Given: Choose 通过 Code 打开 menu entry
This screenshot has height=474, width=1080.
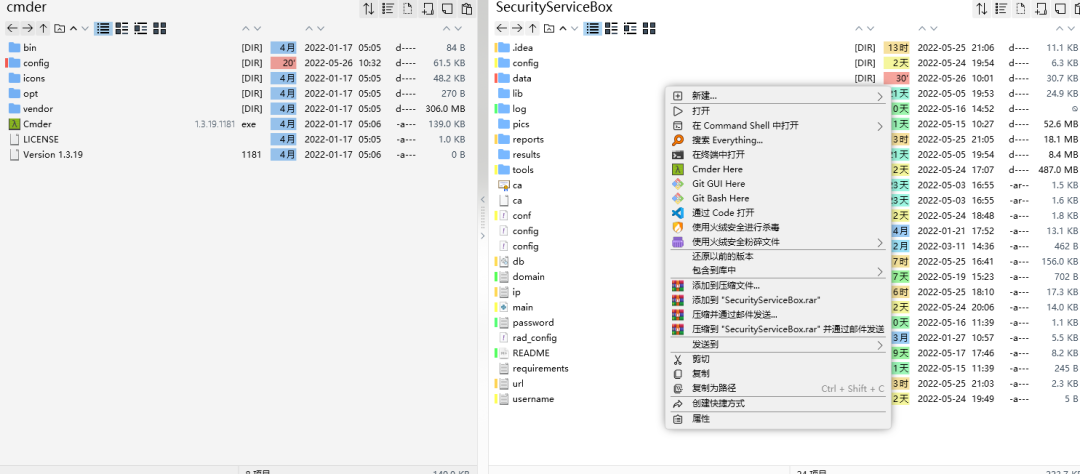Looking at the screenshot, I should (778, 213).
